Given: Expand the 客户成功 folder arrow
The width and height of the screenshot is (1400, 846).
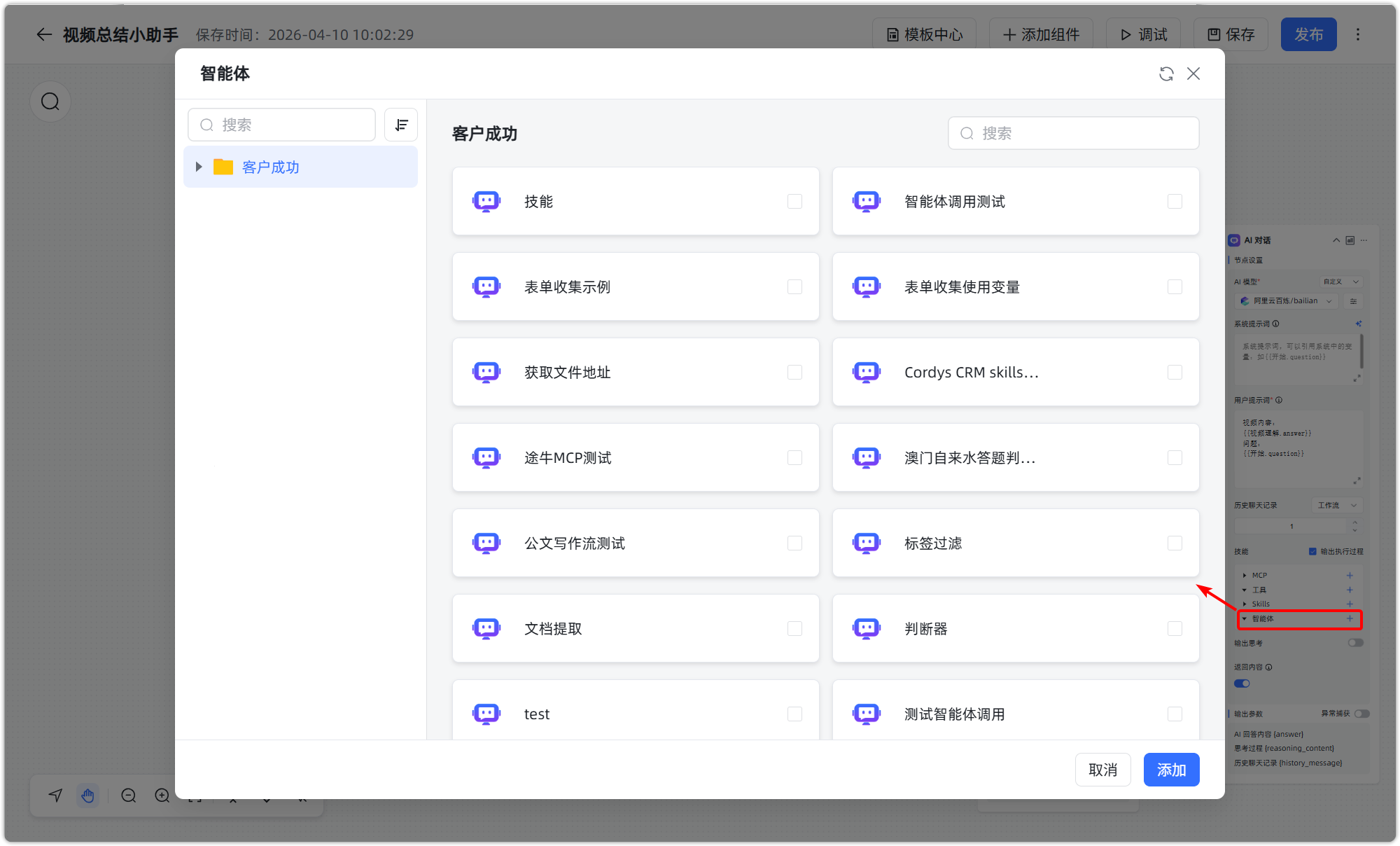Looking at the screenshot, I should [199, 167].
